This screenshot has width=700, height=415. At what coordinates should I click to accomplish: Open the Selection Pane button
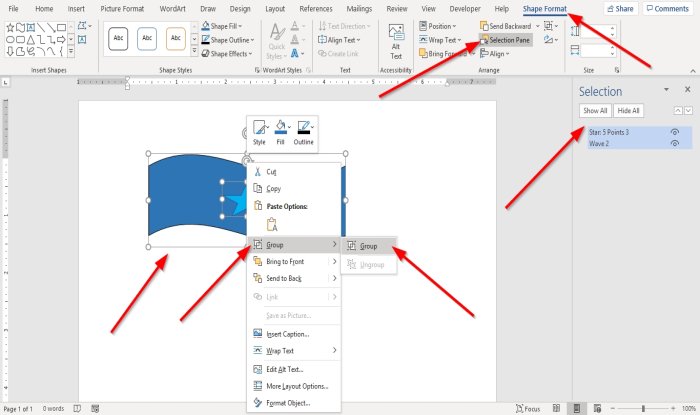(x=505, y=40)
